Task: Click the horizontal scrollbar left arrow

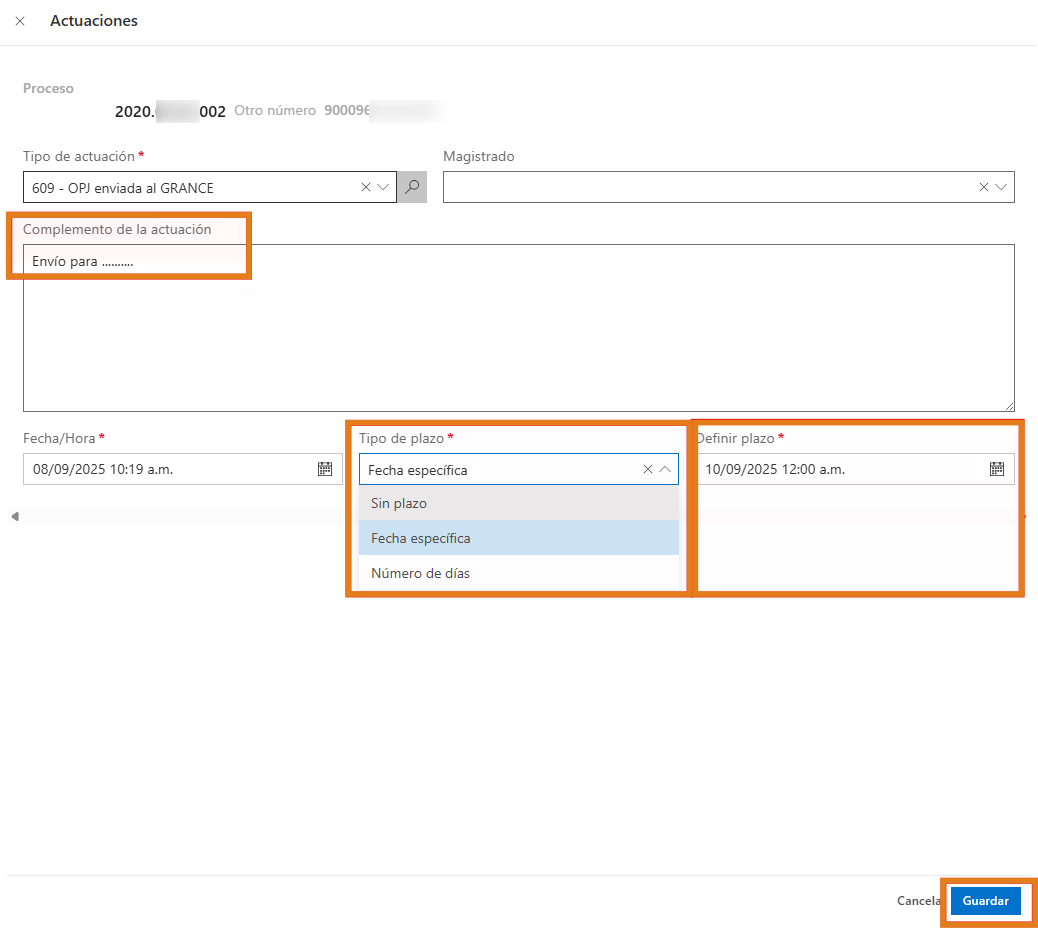Action: click(15, 516)
